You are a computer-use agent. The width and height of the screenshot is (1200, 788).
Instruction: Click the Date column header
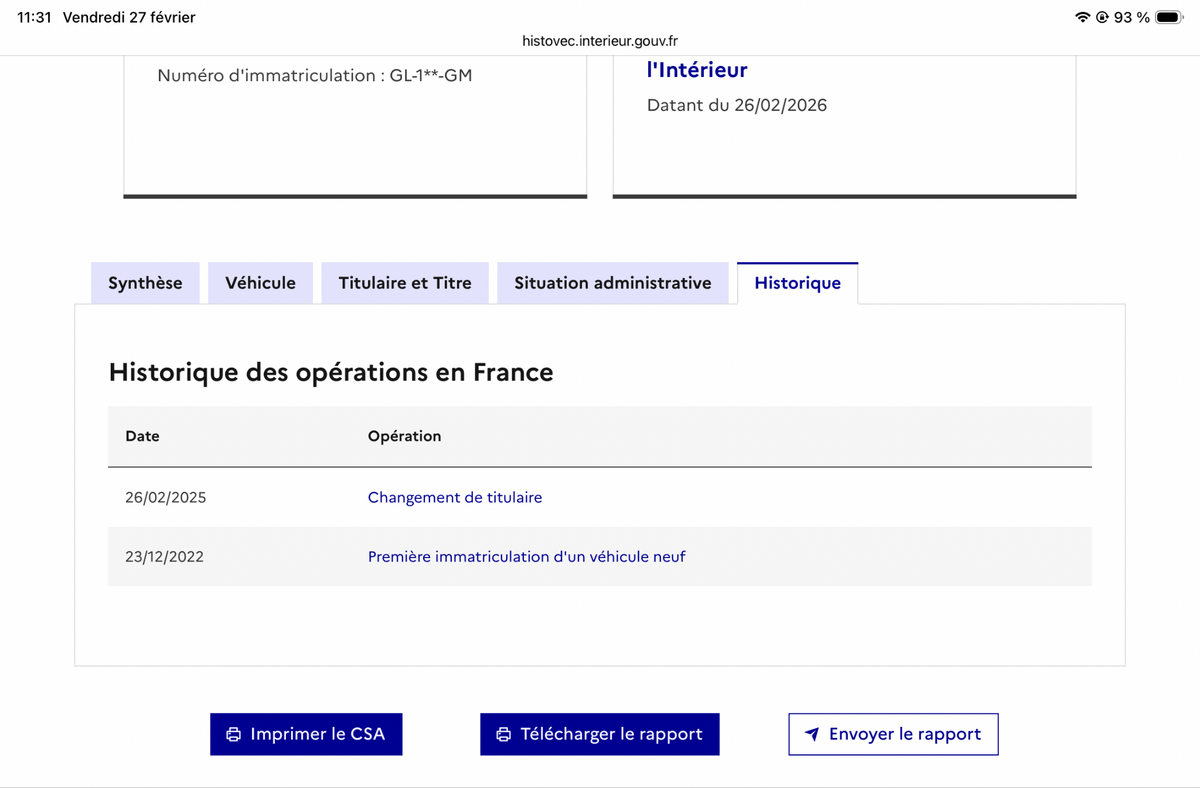142,436
